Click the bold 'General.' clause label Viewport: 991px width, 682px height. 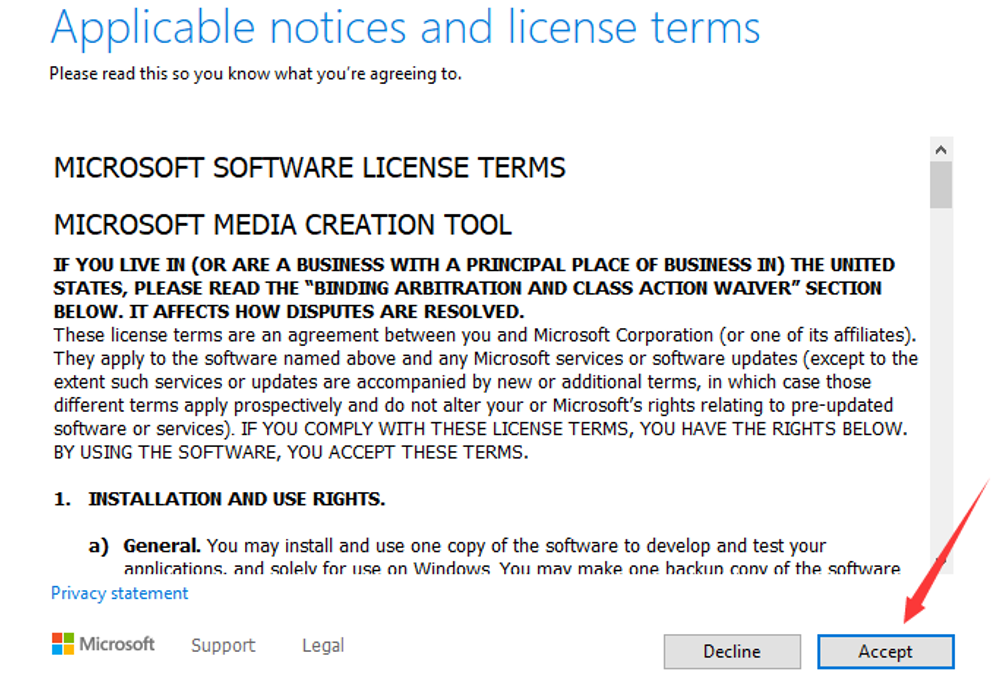click(162, 546)
